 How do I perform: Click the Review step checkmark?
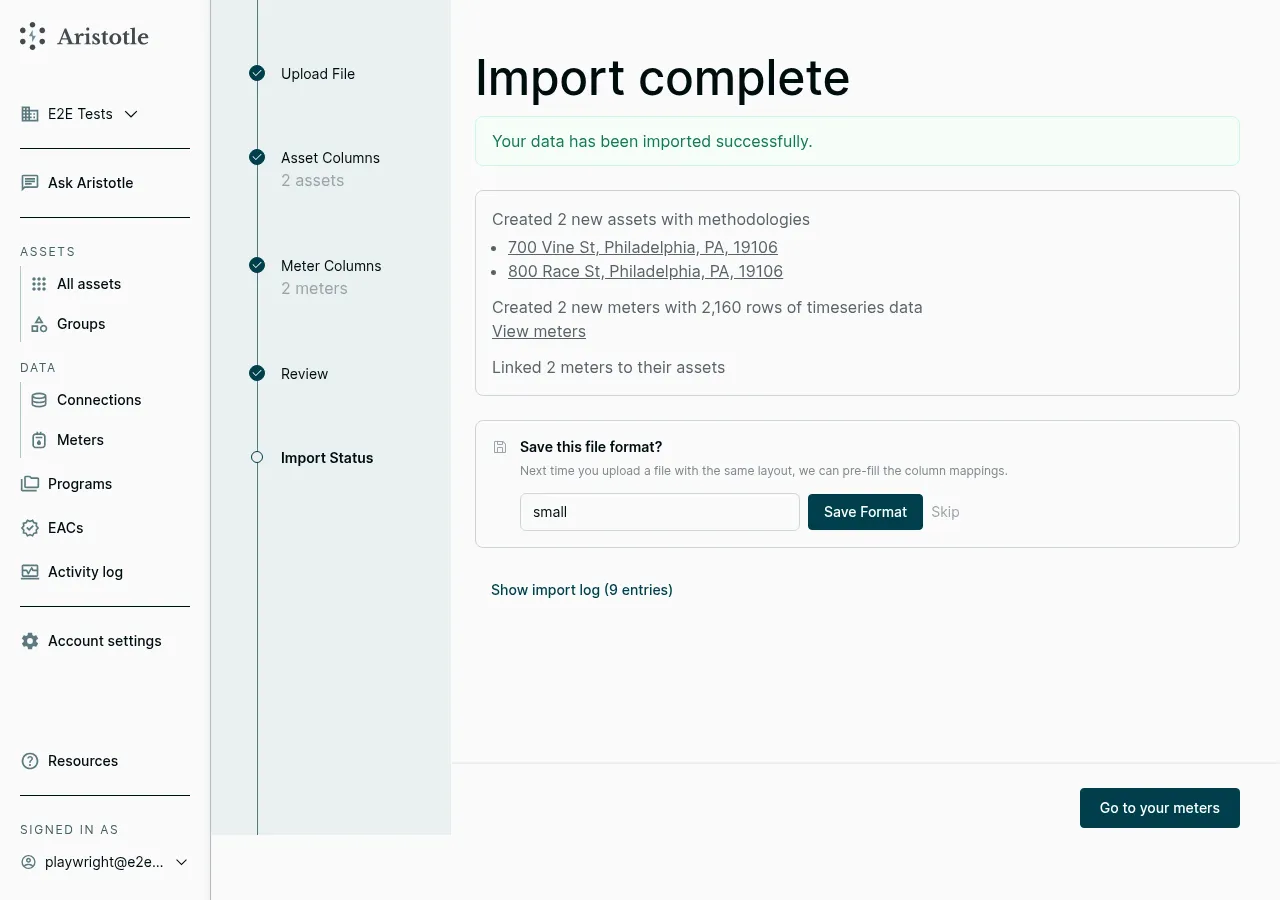(257, 373)
